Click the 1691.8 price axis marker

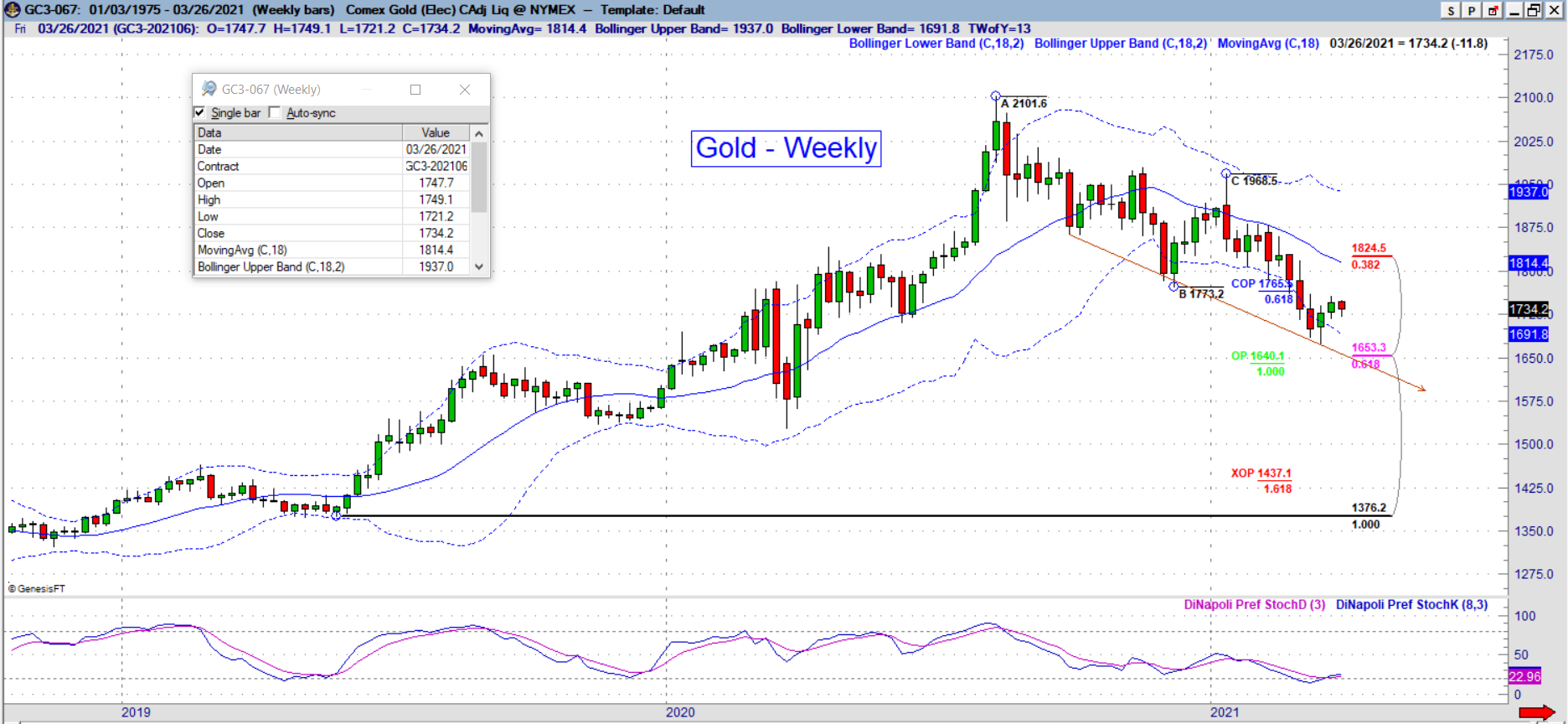tap(1529, 334)
